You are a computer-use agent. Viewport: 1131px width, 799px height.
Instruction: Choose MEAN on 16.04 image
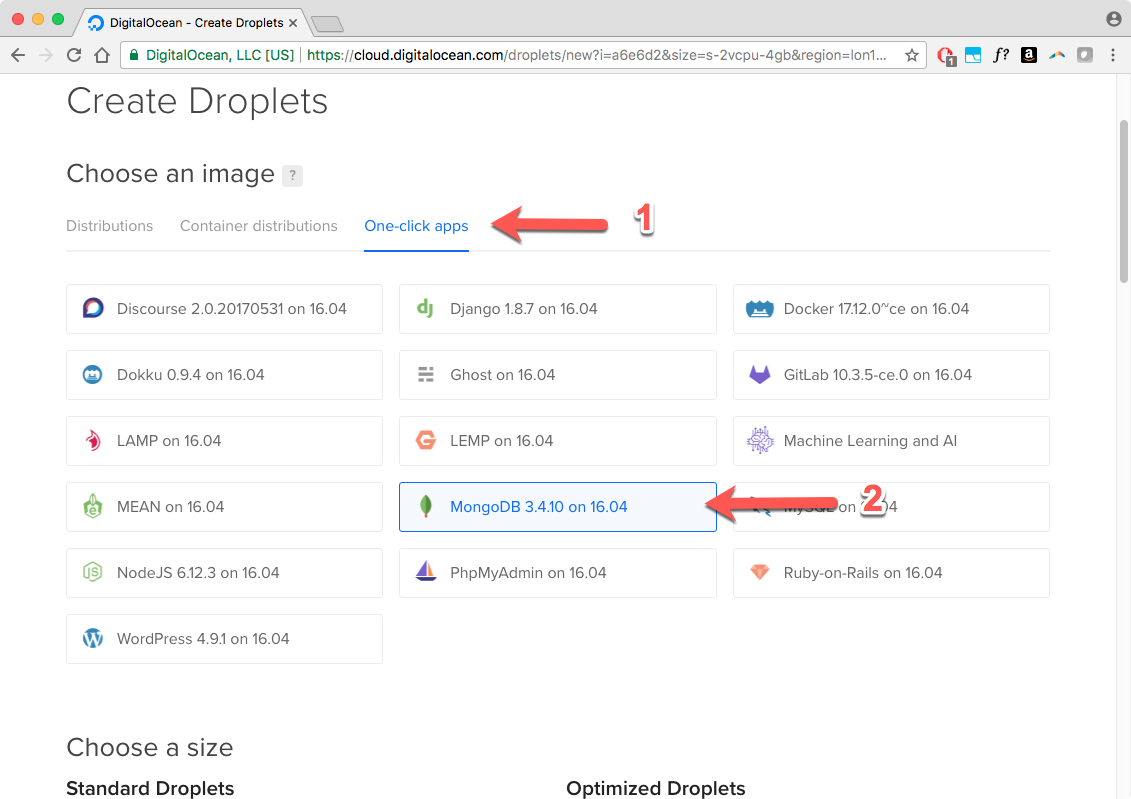coord(224,507)
